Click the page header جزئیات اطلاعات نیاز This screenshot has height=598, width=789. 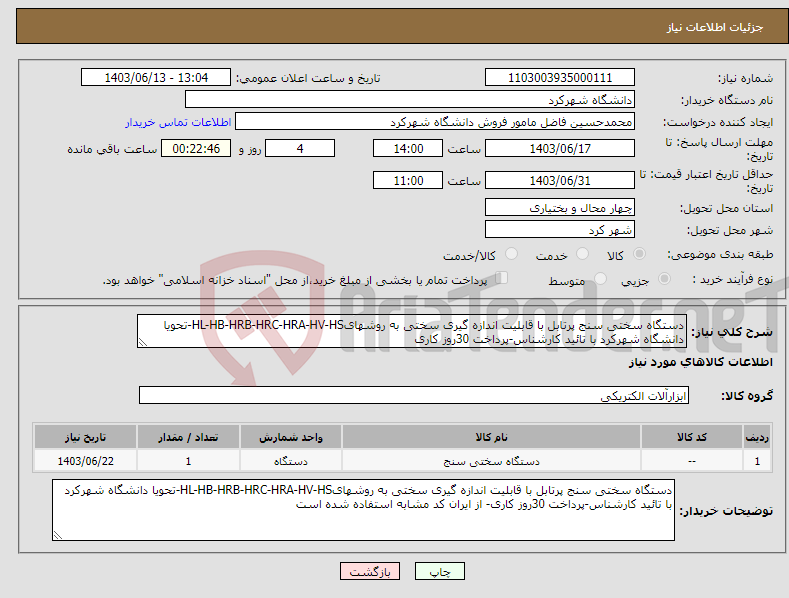coord(715,27)
